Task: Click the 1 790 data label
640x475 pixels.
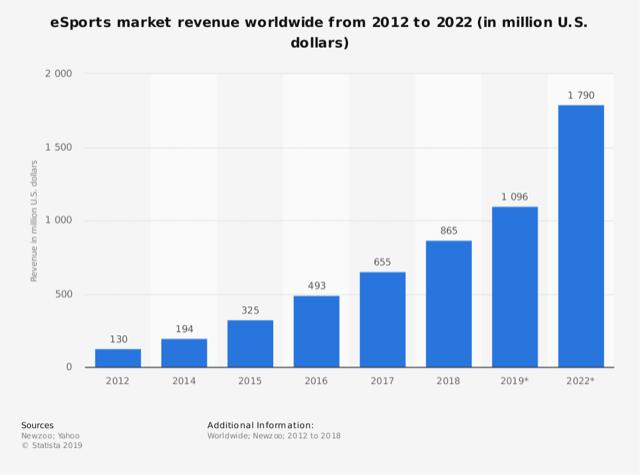Action: coord(581,95)
